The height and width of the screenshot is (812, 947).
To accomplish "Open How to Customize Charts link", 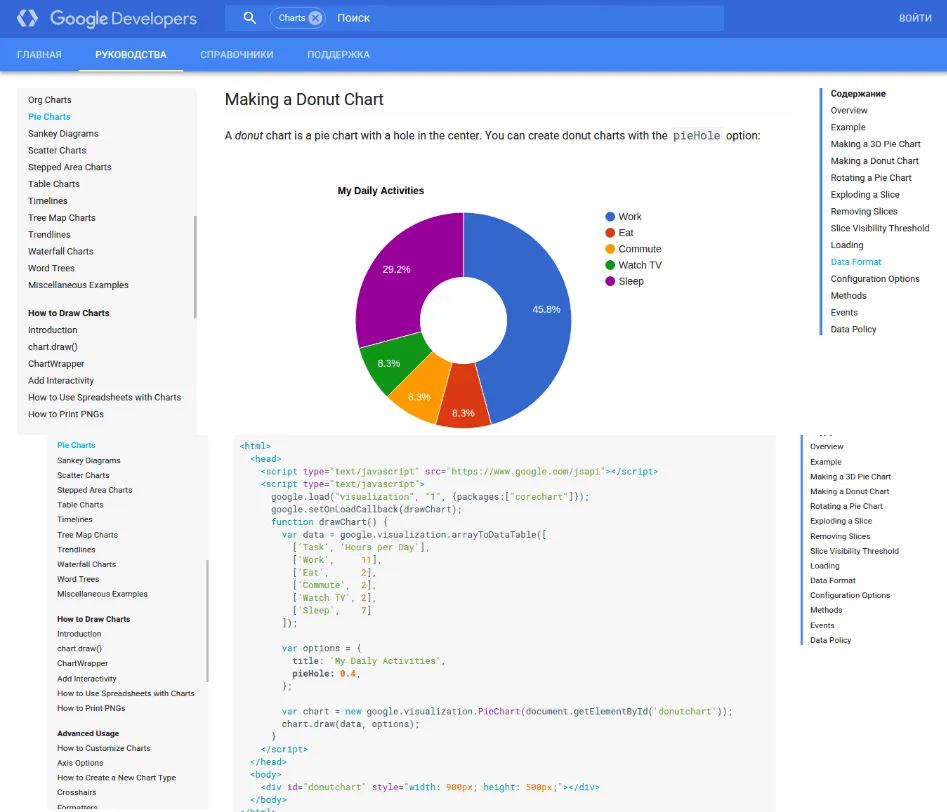I will (104, 748).
